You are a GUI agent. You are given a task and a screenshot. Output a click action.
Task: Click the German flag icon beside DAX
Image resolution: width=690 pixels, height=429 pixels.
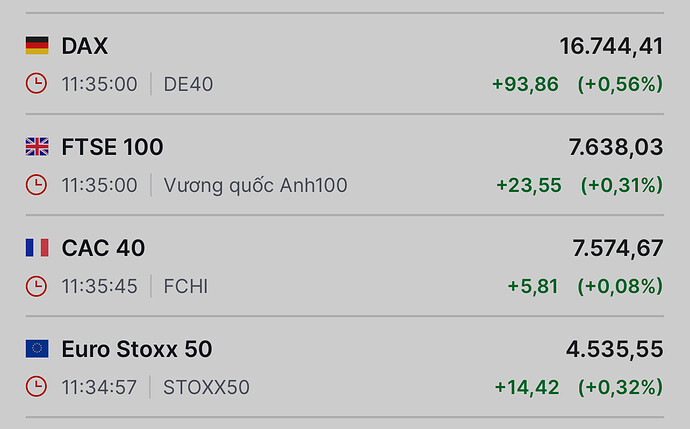tap(37, 46)
